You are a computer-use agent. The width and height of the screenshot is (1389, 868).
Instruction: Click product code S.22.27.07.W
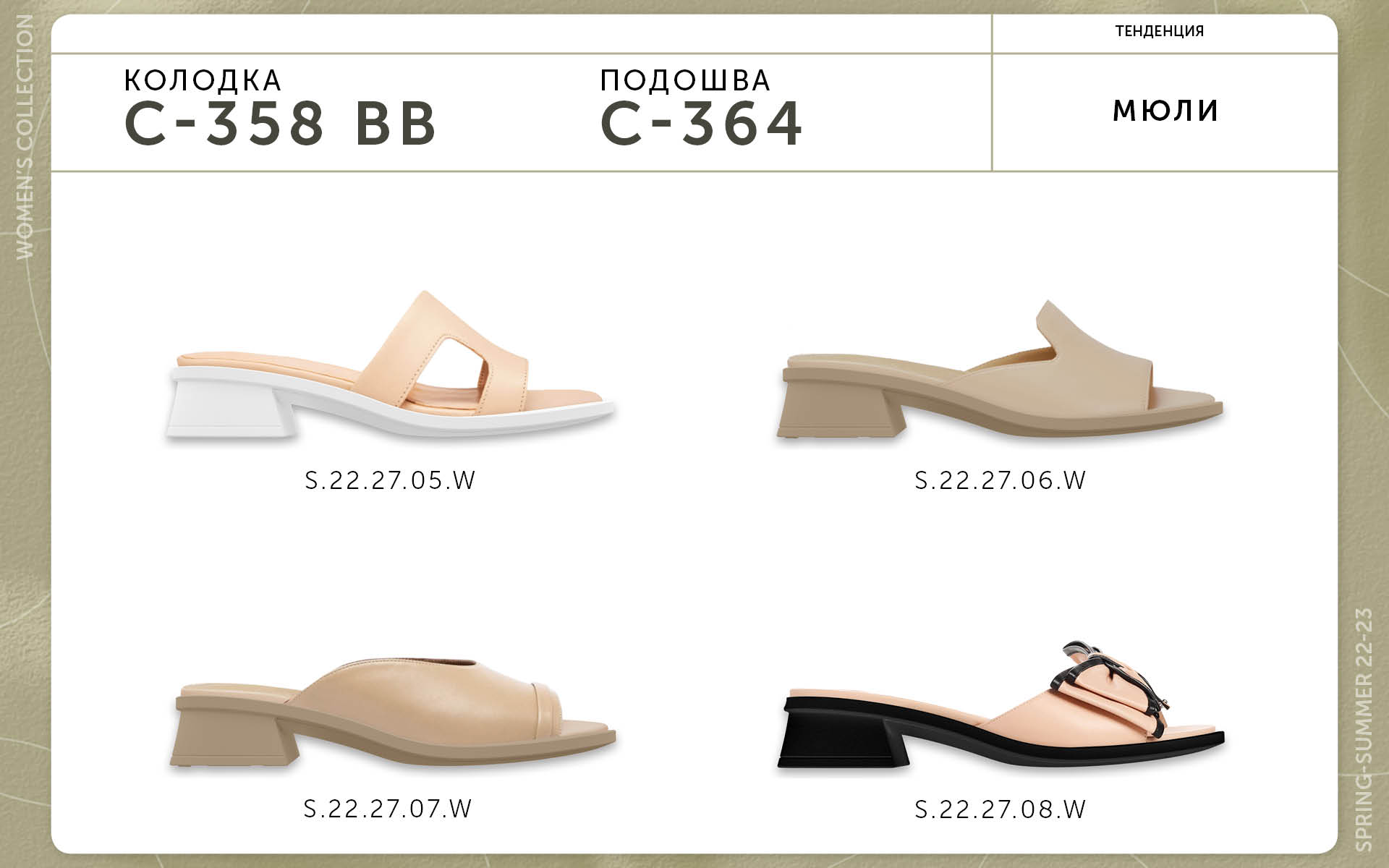(x=388, y=808)
